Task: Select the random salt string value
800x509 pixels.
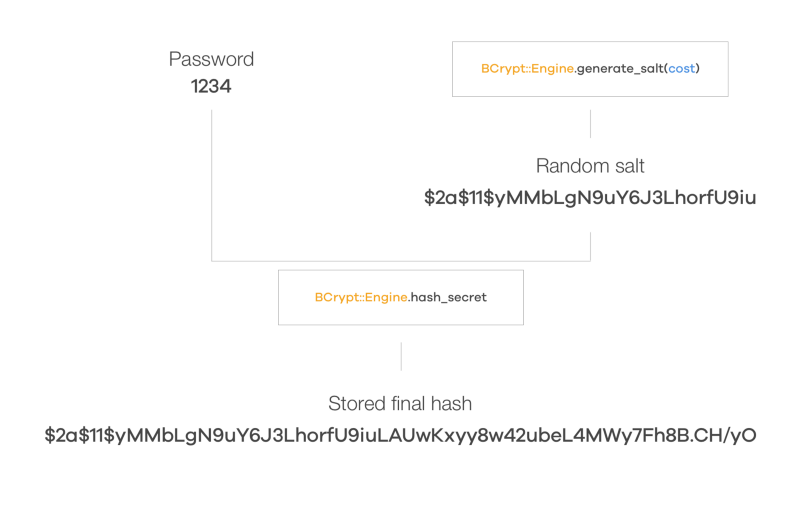Action: (590, 198)
